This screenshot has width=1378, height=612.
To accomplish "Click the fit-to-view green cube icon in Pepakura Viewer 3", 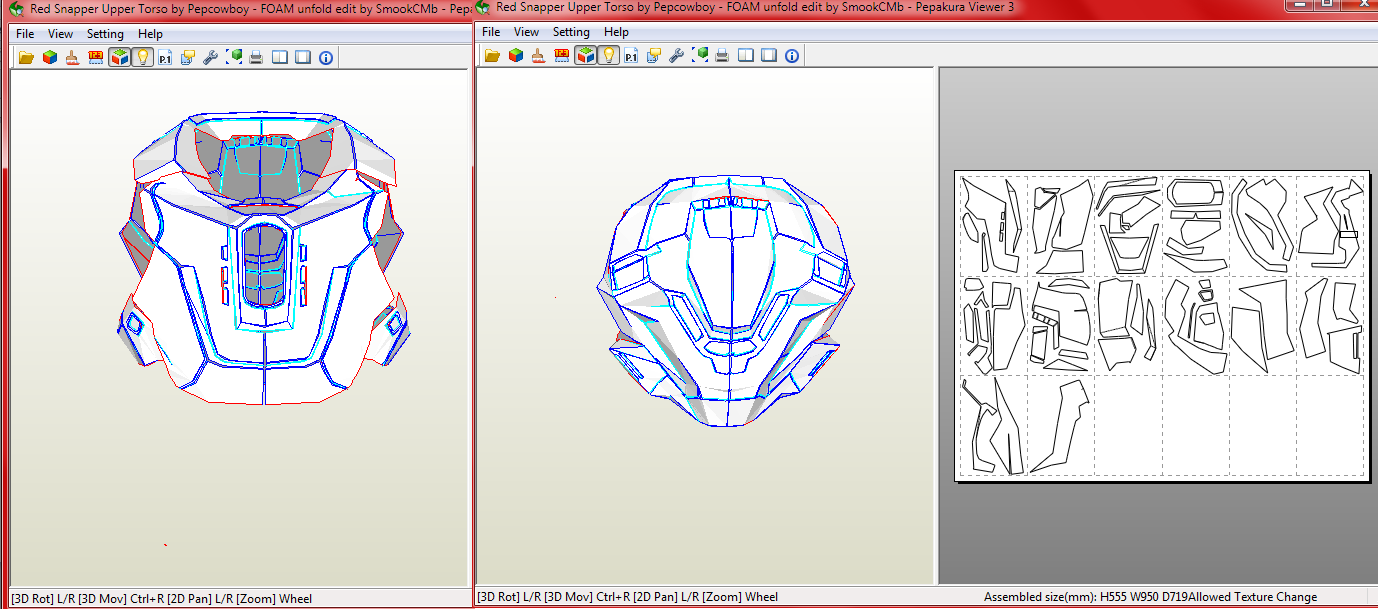I will point(700,55).
